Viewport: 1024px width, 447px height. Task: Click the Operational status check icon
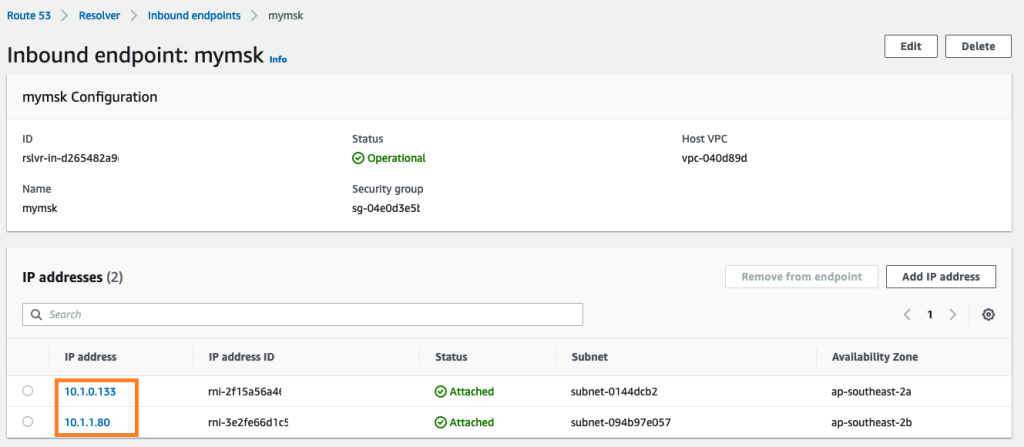[358, 158]
